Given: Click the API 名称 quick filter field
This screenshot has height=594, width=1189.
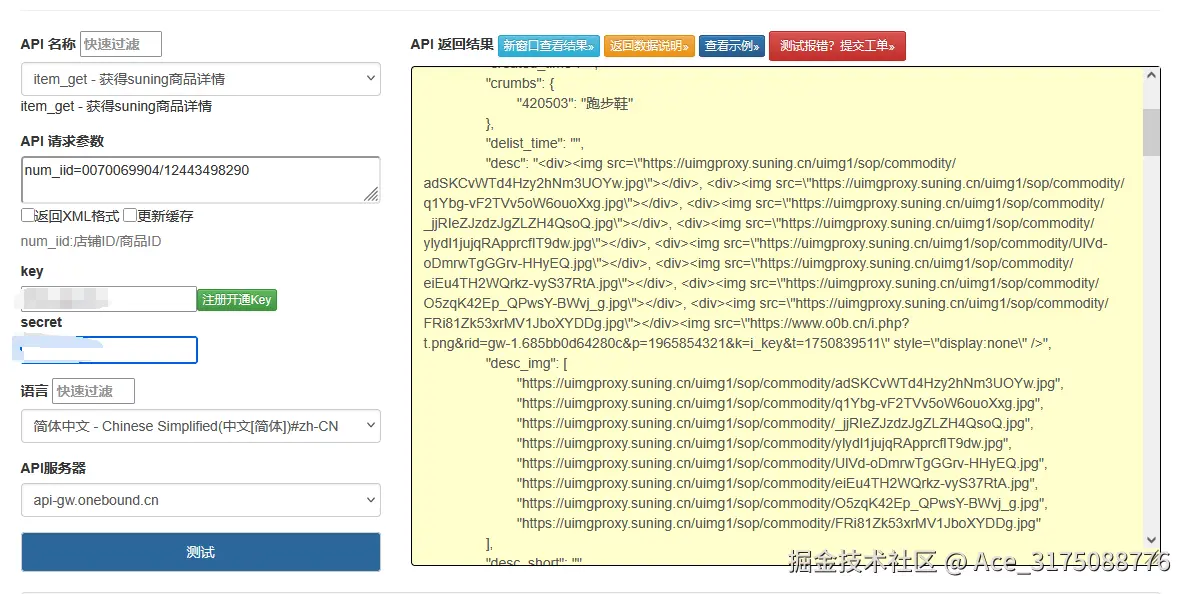Looking at the screenshot, I should 121,44.
